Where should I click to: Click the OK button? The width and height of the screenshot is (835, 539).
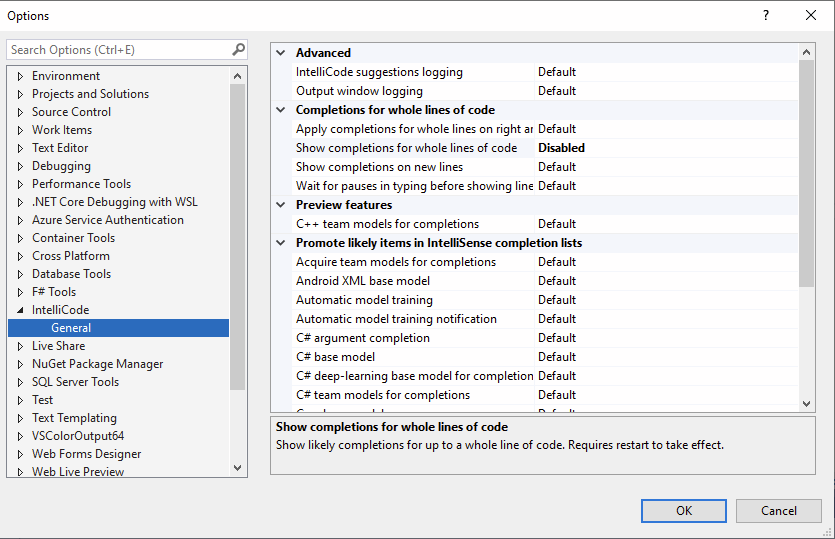[x=684, y=511]
